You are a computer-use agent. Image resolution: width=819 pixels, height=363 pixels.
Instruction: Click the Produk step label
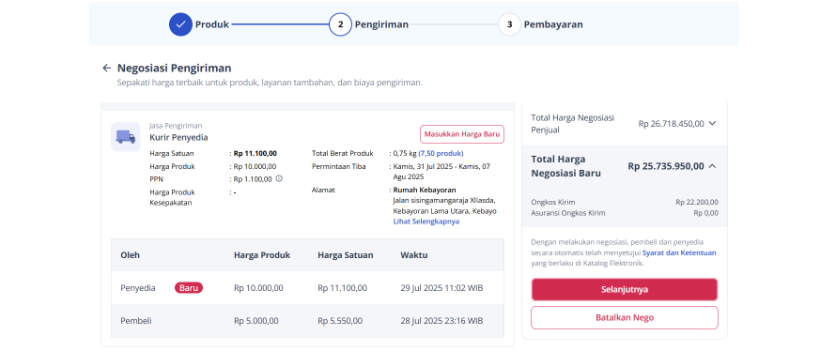point(212,25)
